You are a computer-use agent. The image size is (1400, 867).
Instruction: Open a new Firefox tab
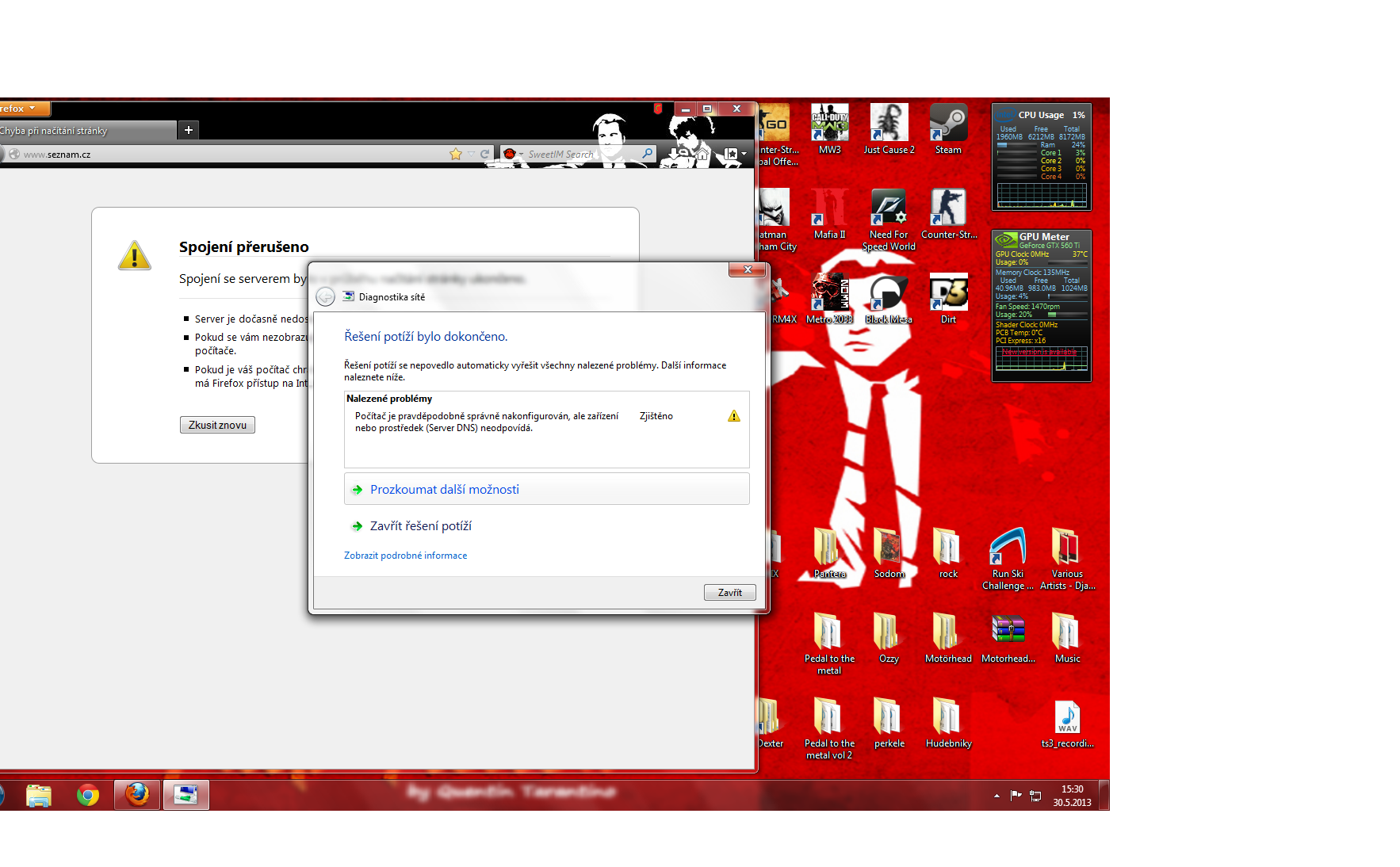189,130
